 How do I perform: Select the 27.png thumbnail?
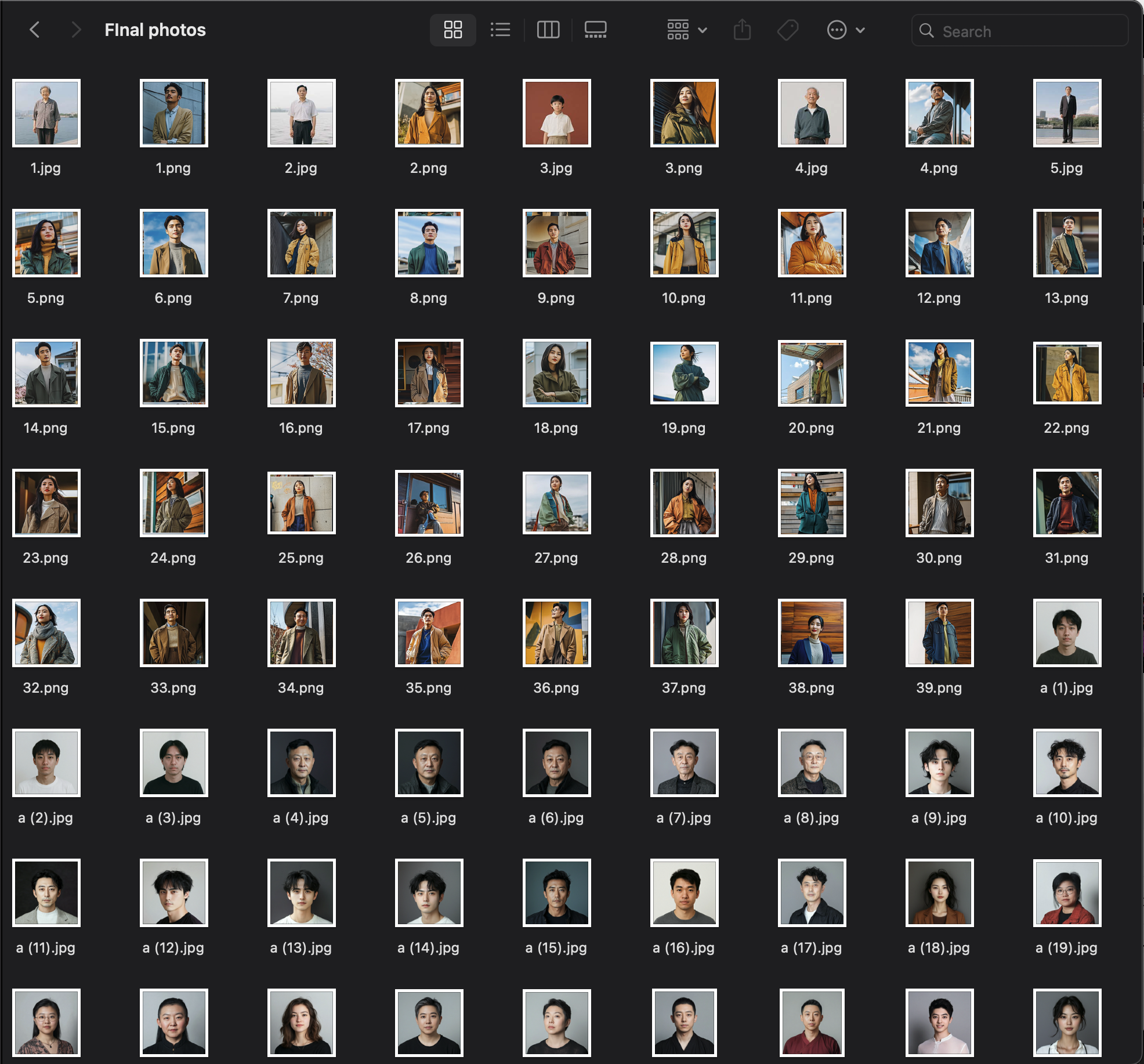[557, 503]
